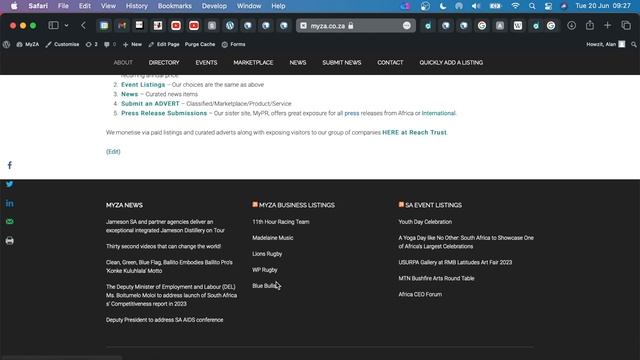Click QUICKLY ADD A LISTING in navigation
The image size is (640, 360).
pos(451,62)
